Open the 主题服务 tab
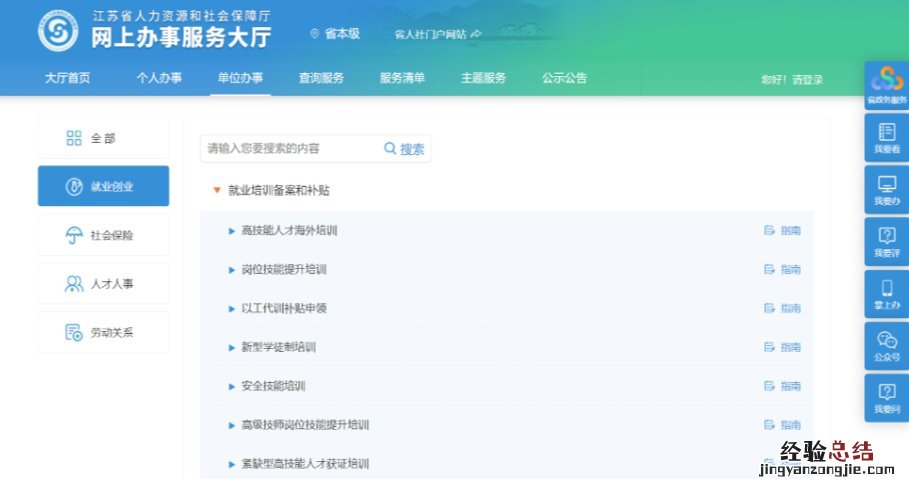909x488 pixels. pos(483,78)
